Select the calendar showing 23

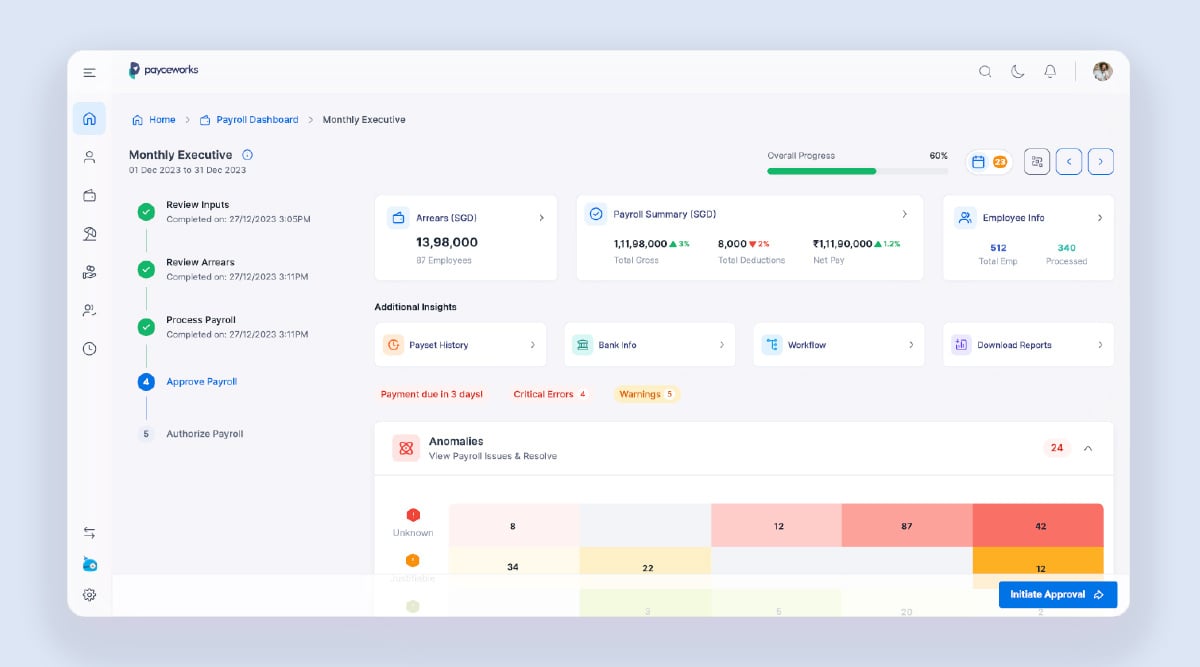click(989, 160)
